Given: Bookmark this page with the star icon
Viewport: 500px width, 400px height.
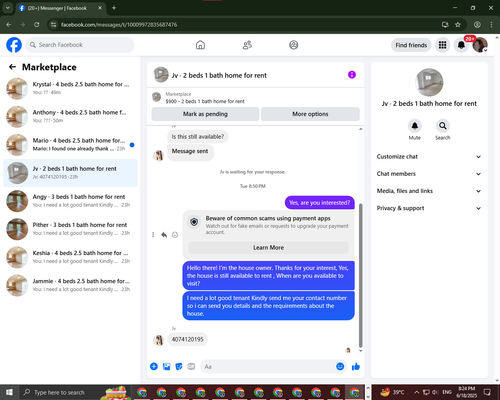Looking at the screenshot, I should [x=458, y=25].
